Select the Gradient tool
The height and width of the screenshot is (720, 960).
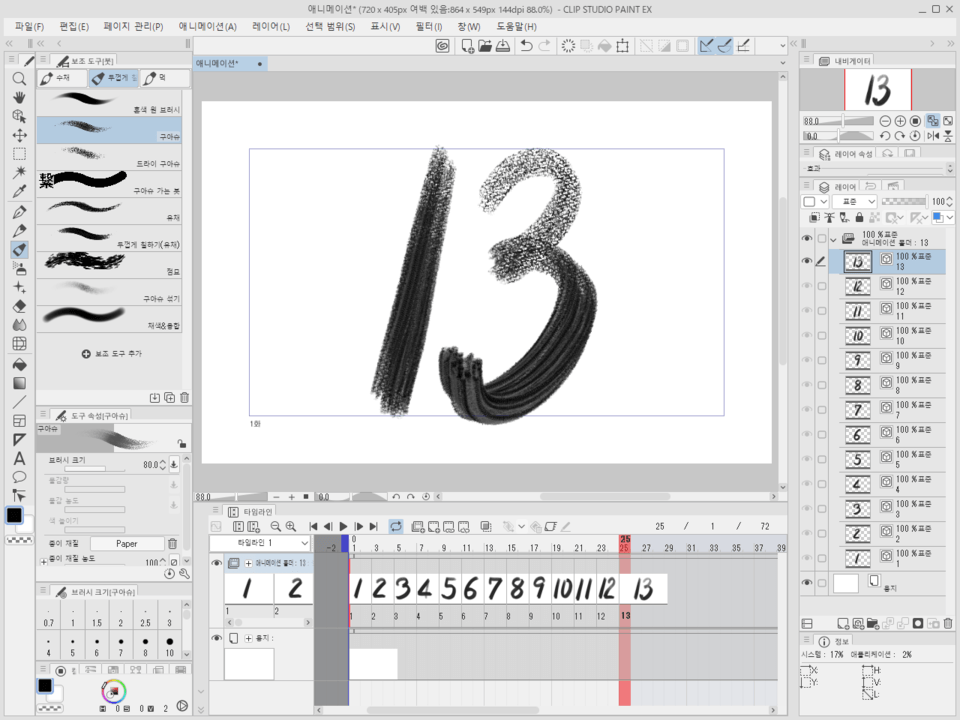pos(19,383)
